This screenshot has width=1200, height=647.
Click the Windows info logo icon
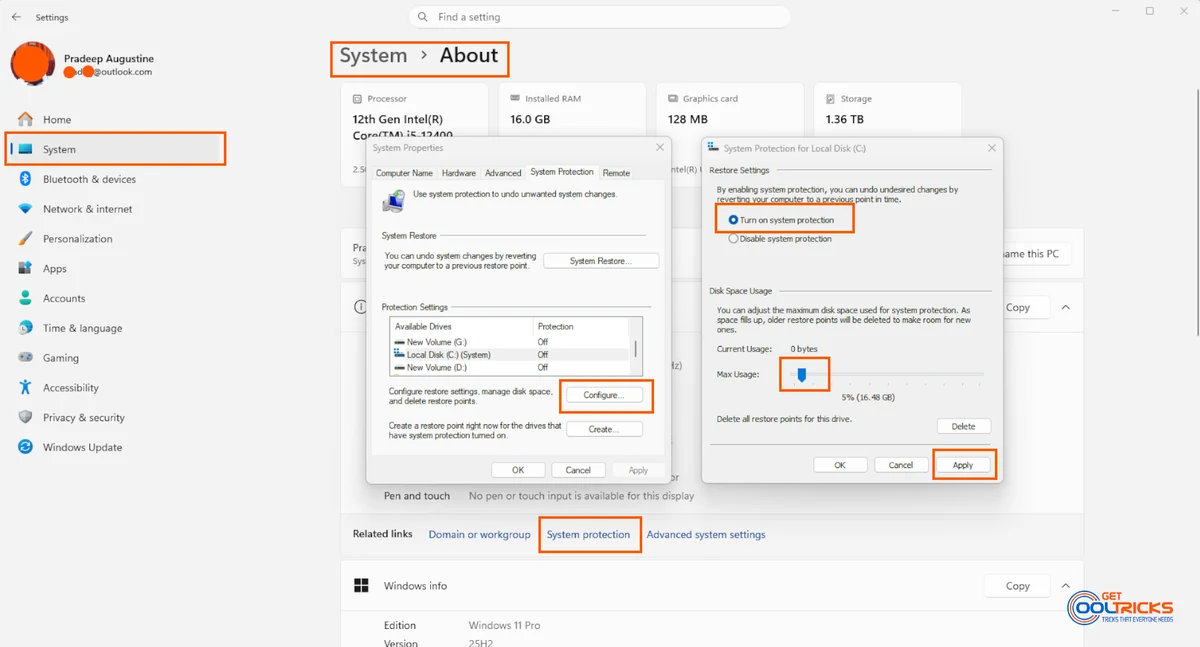[361, 586]
